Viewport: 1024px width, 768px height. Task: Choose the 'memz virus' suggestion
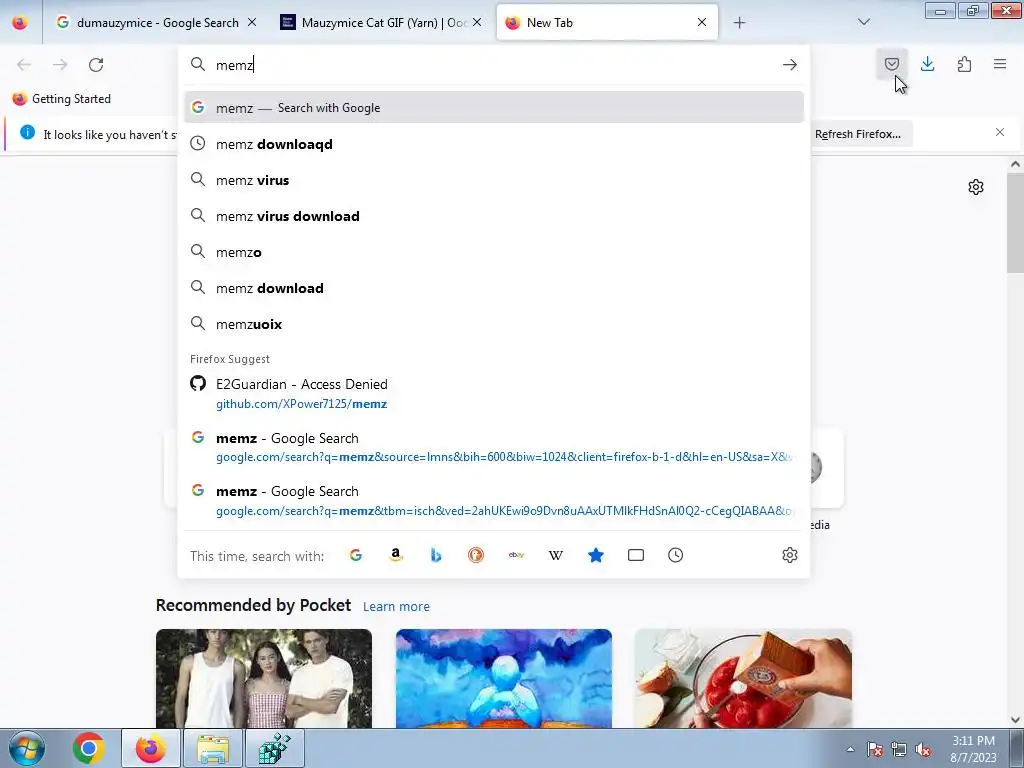(494, 180)
